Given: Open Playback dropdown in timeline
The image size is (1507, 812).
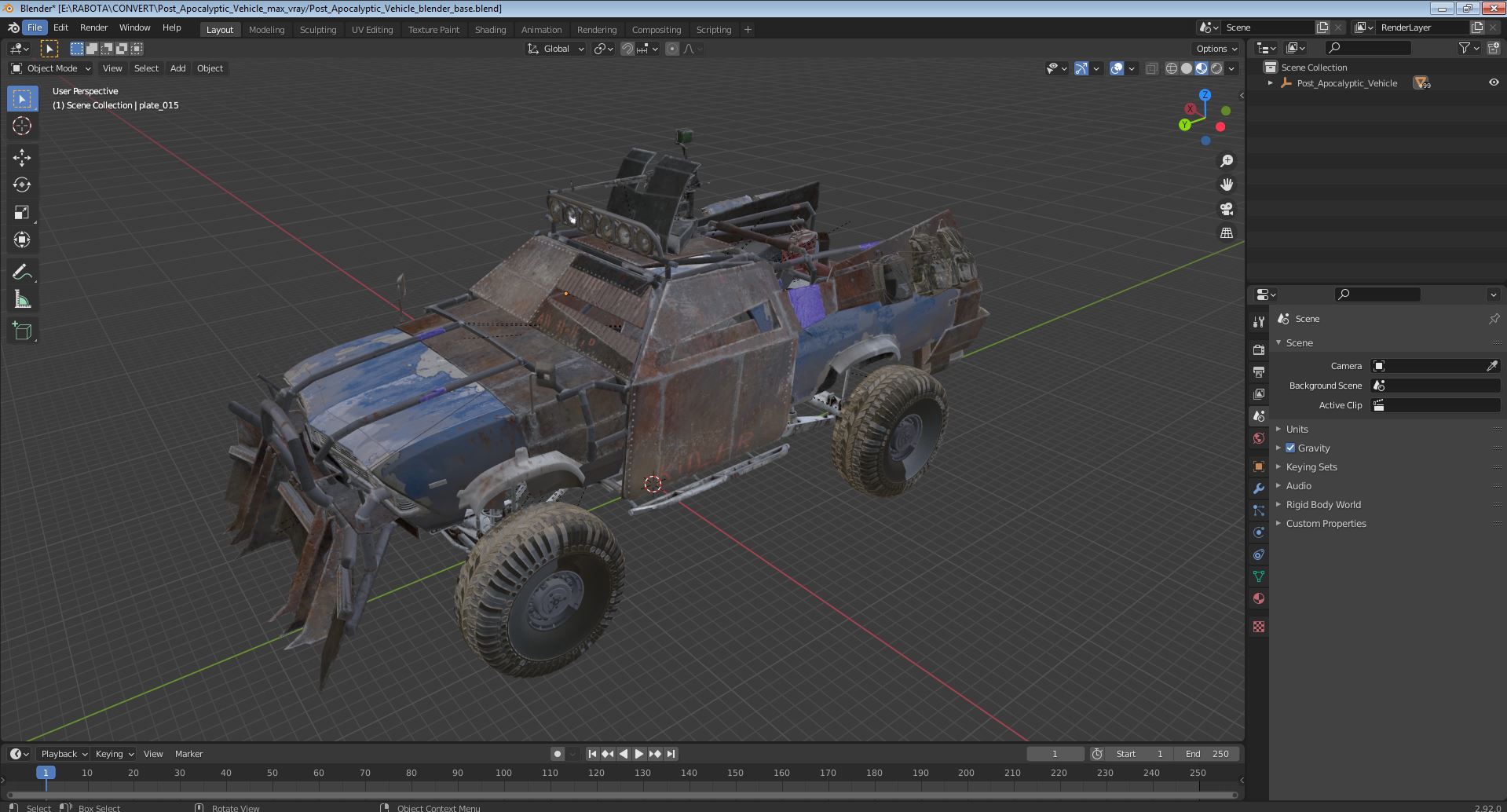Looking at the screenshot, I should coord(63,754).
